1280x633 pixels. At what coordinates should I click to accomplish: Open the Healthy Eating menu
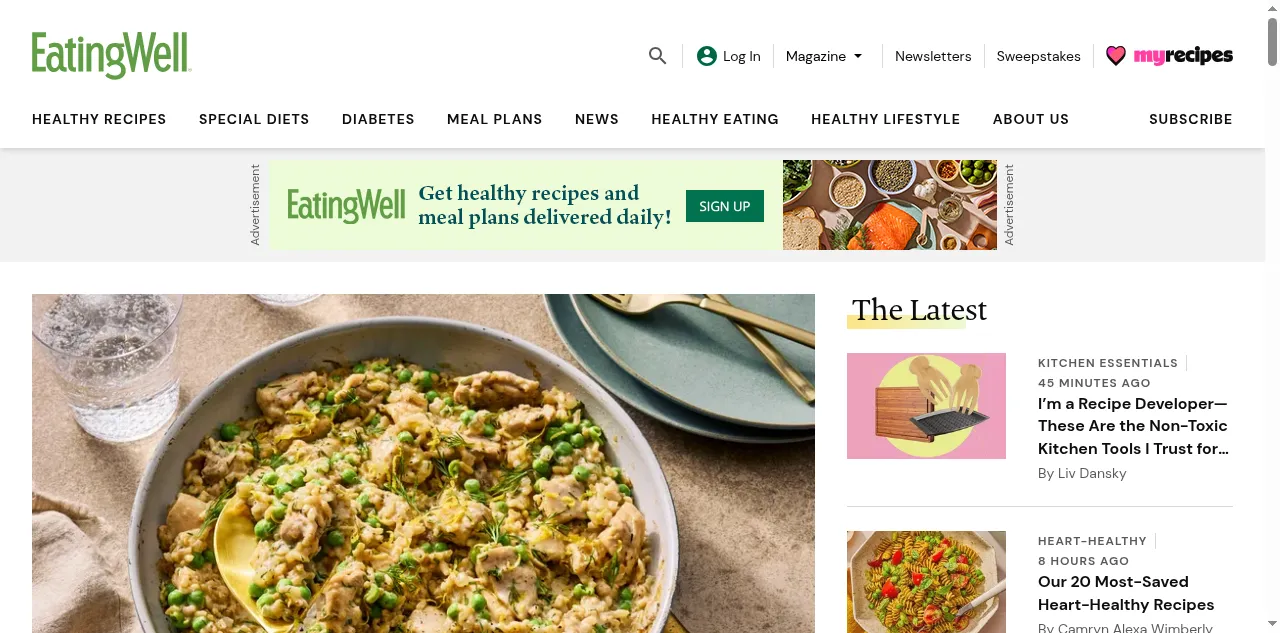[x=715, y=119]
